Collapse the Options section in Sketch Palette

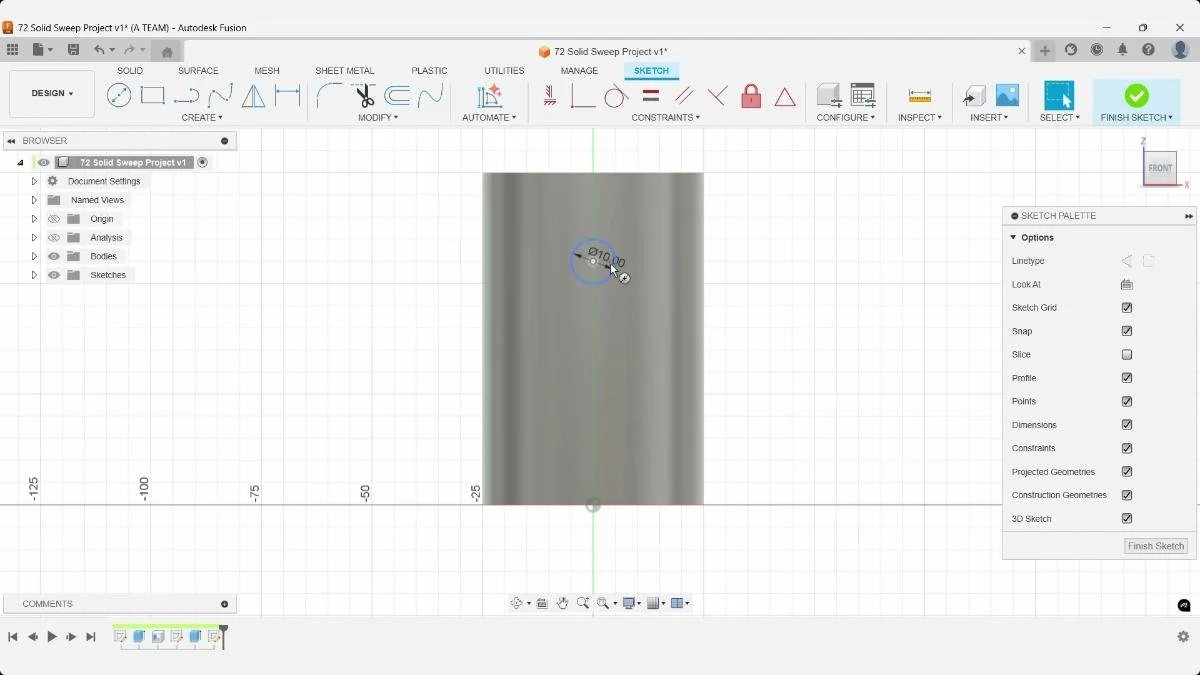tap(1013, 238)
